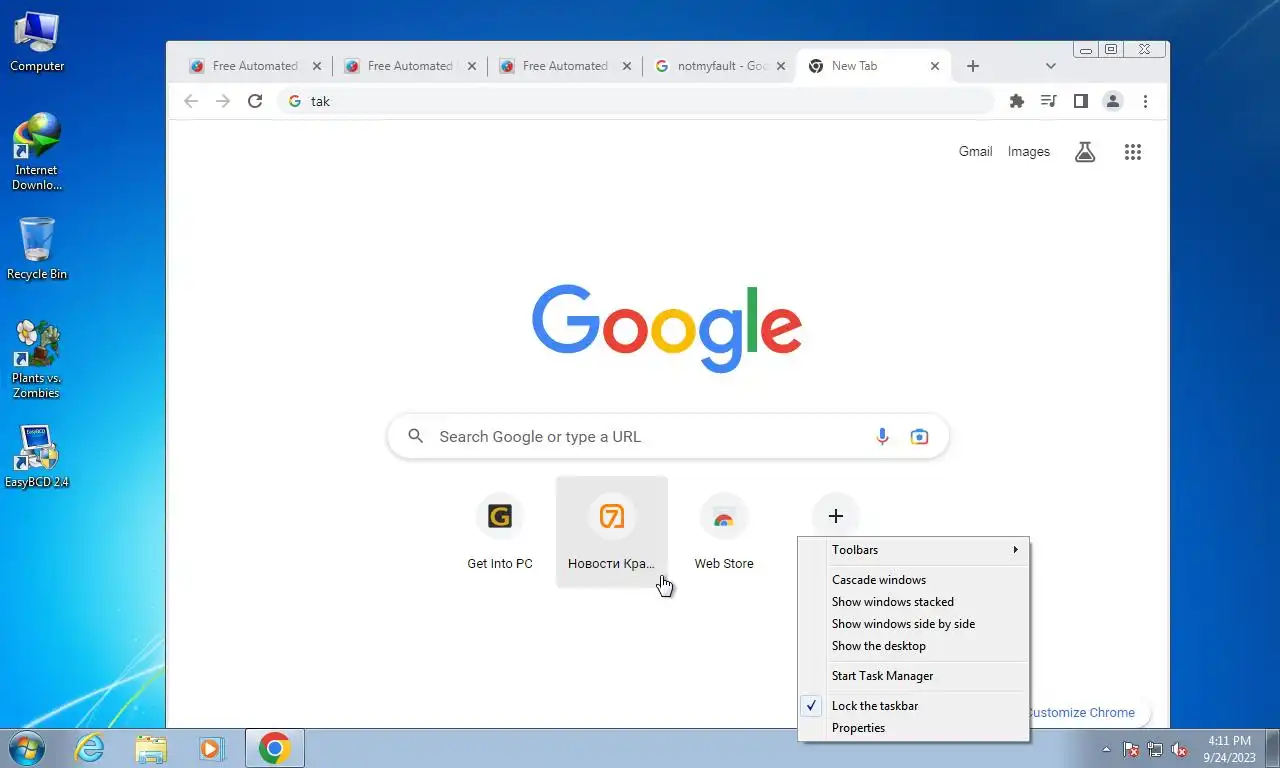The height and width of the screenshot is (768, 1280).
Task: Open the Action Center flag icon
Action: click(x=1131, y=749)
